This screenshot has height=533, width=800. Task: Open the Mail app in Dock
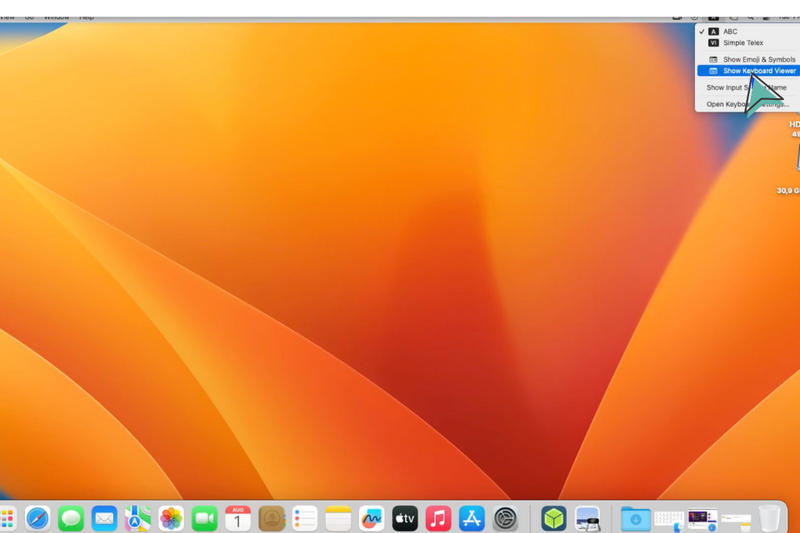(x=104, y=519)
